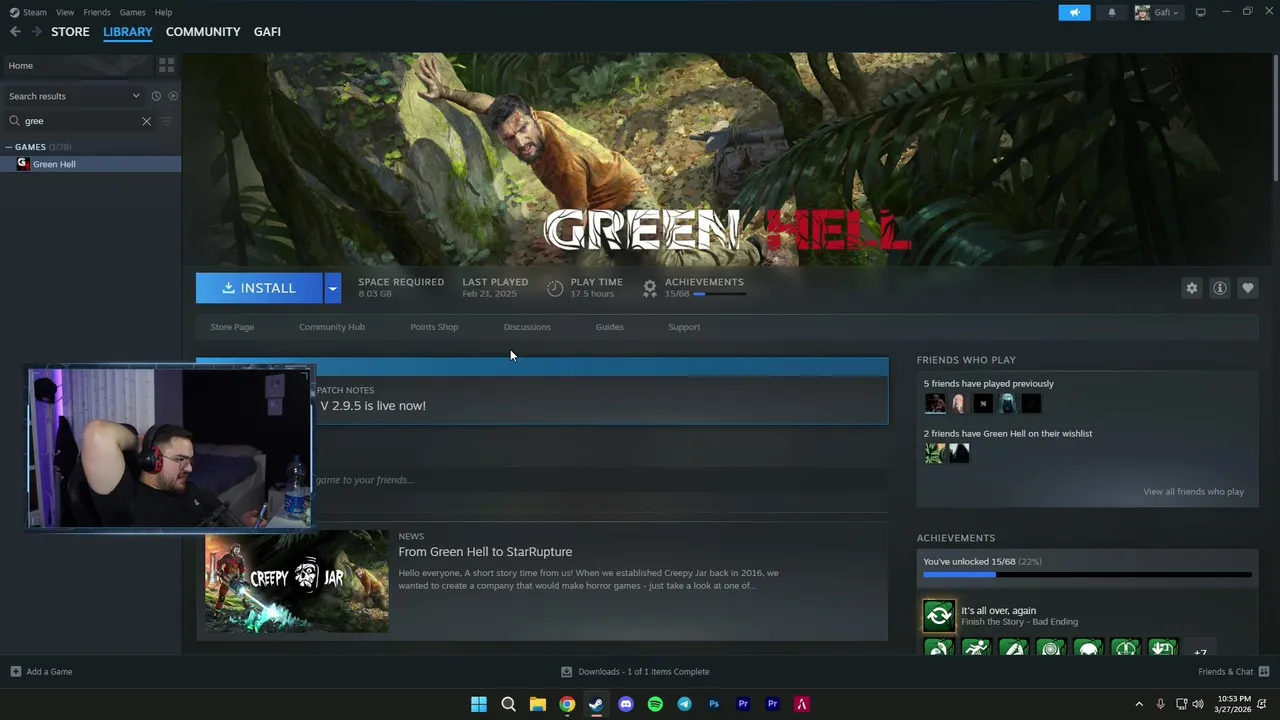The height and width of the screenshot is (720, 1280).
Task: Open Spotify from the taskbar
Action: coord(655,704)
